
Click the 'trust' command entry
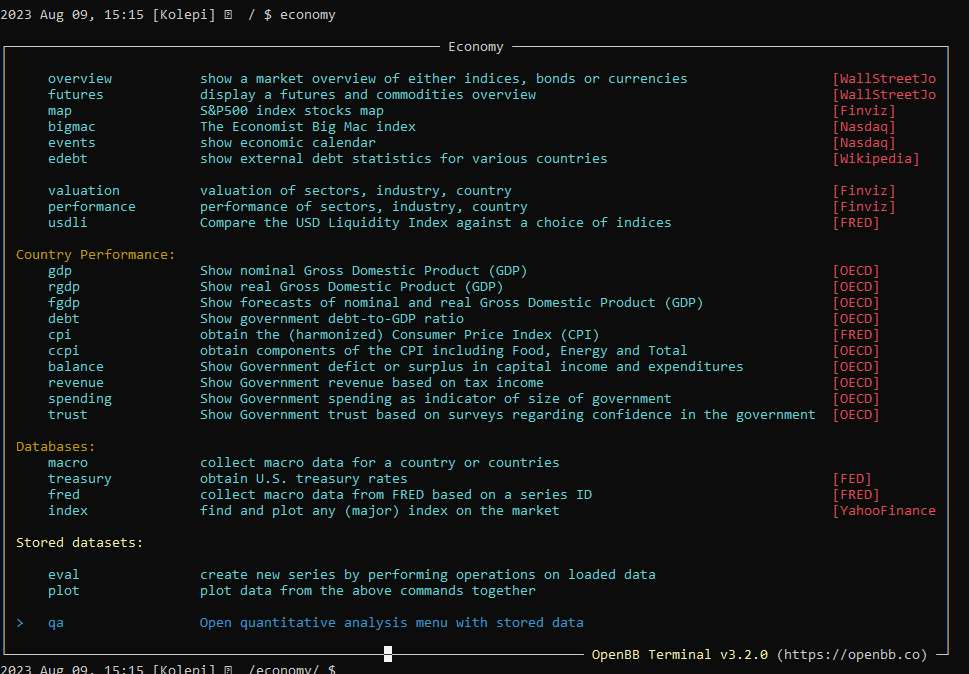coord(68,415)
